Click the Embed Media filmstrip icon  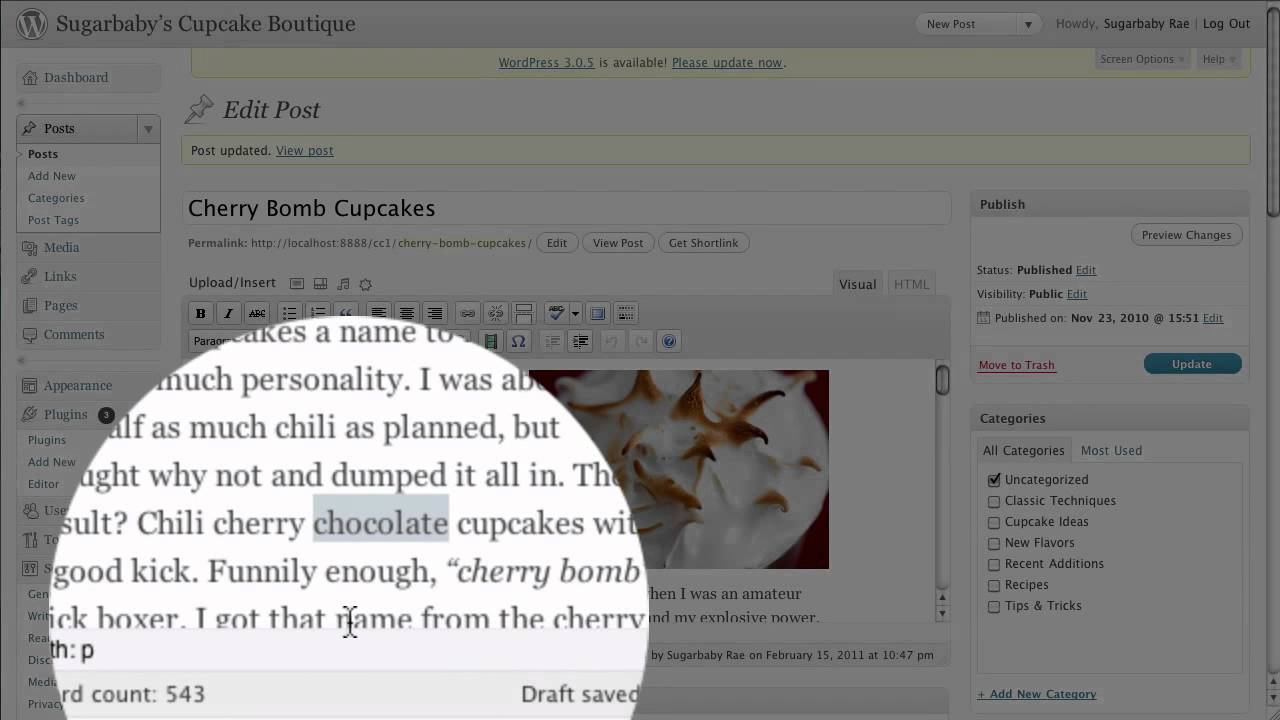[490, 341]
